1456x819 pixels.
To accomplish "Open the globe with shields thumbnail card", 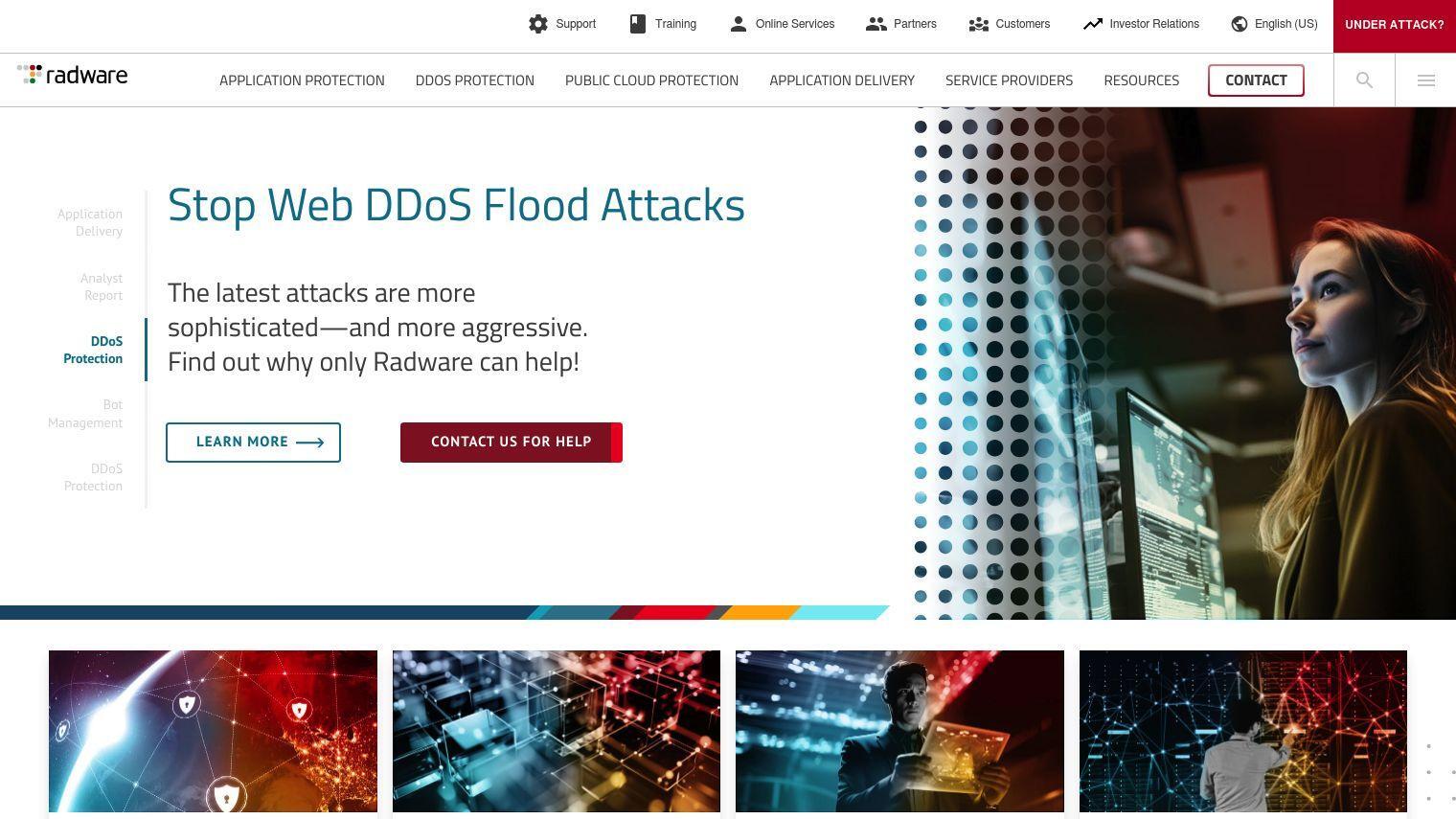I will (x=213, y=732).
